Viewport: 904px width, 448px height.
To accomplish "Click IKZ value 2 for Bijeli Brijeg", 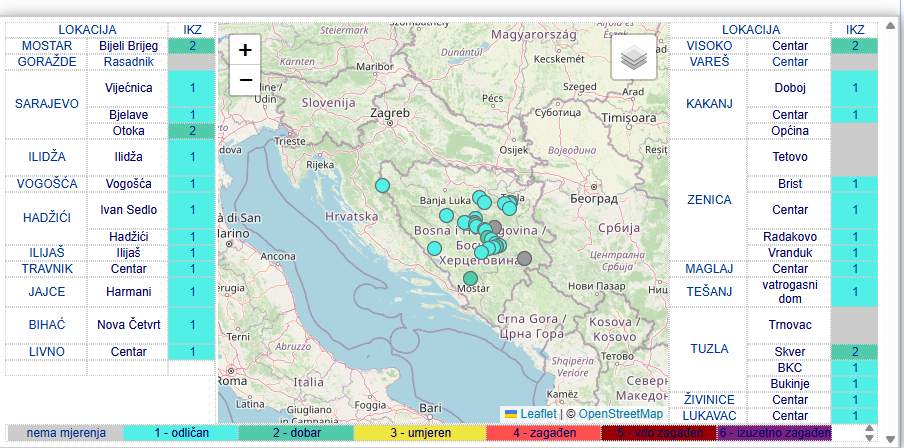I will [x=192, y=46].
